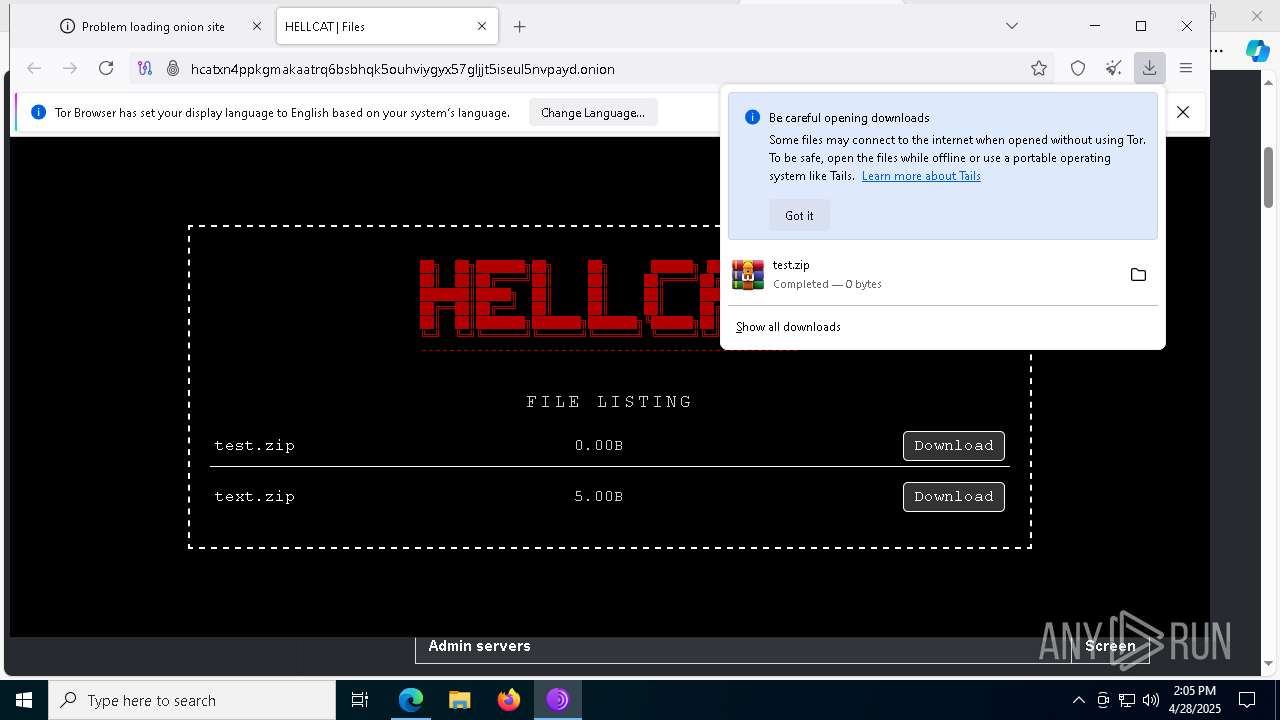Open a new browser tab
Image resolution: width=1280 pixels, height=720 pixels.
[519, 27]
